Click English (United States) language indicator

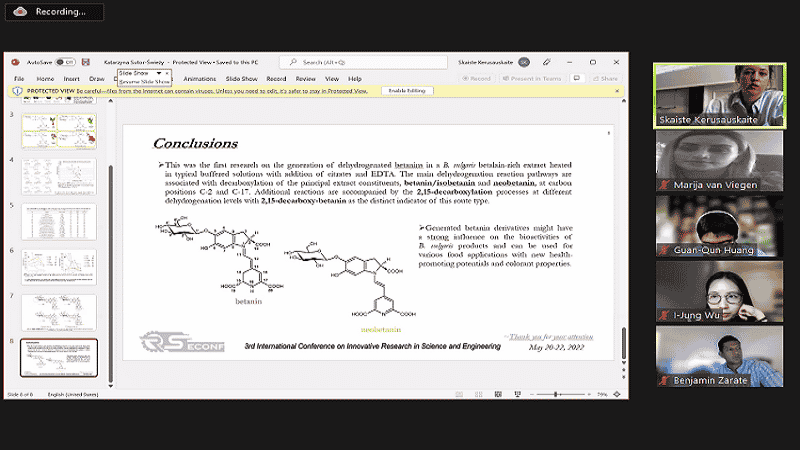tap(73, 394)
